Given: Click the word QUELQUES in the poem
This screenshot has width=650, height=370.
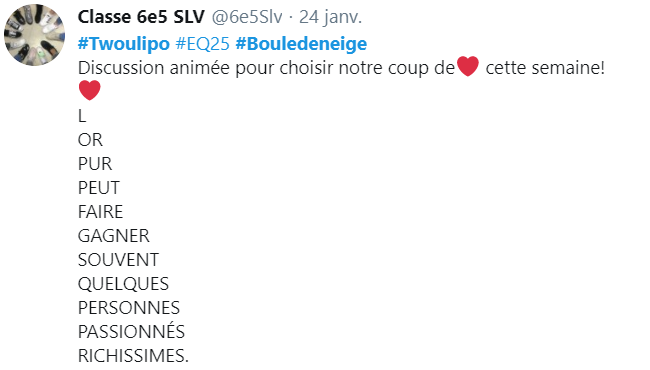Looking at the screenshot, I should pos(123,284).
